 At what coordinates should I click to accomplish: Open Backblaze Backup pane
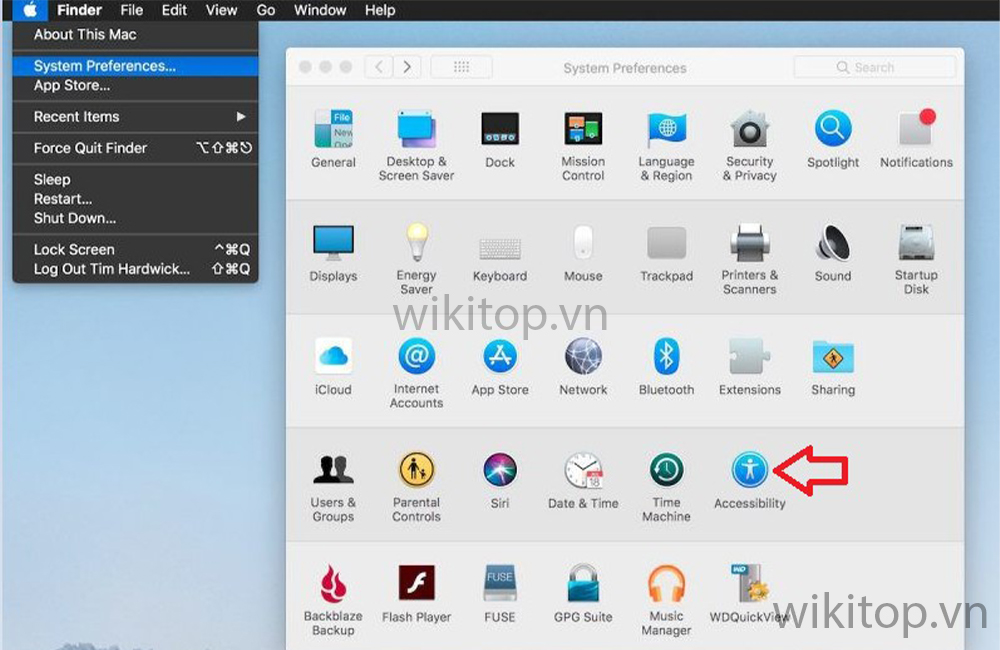pyautogui.click(x=333, y=600)
